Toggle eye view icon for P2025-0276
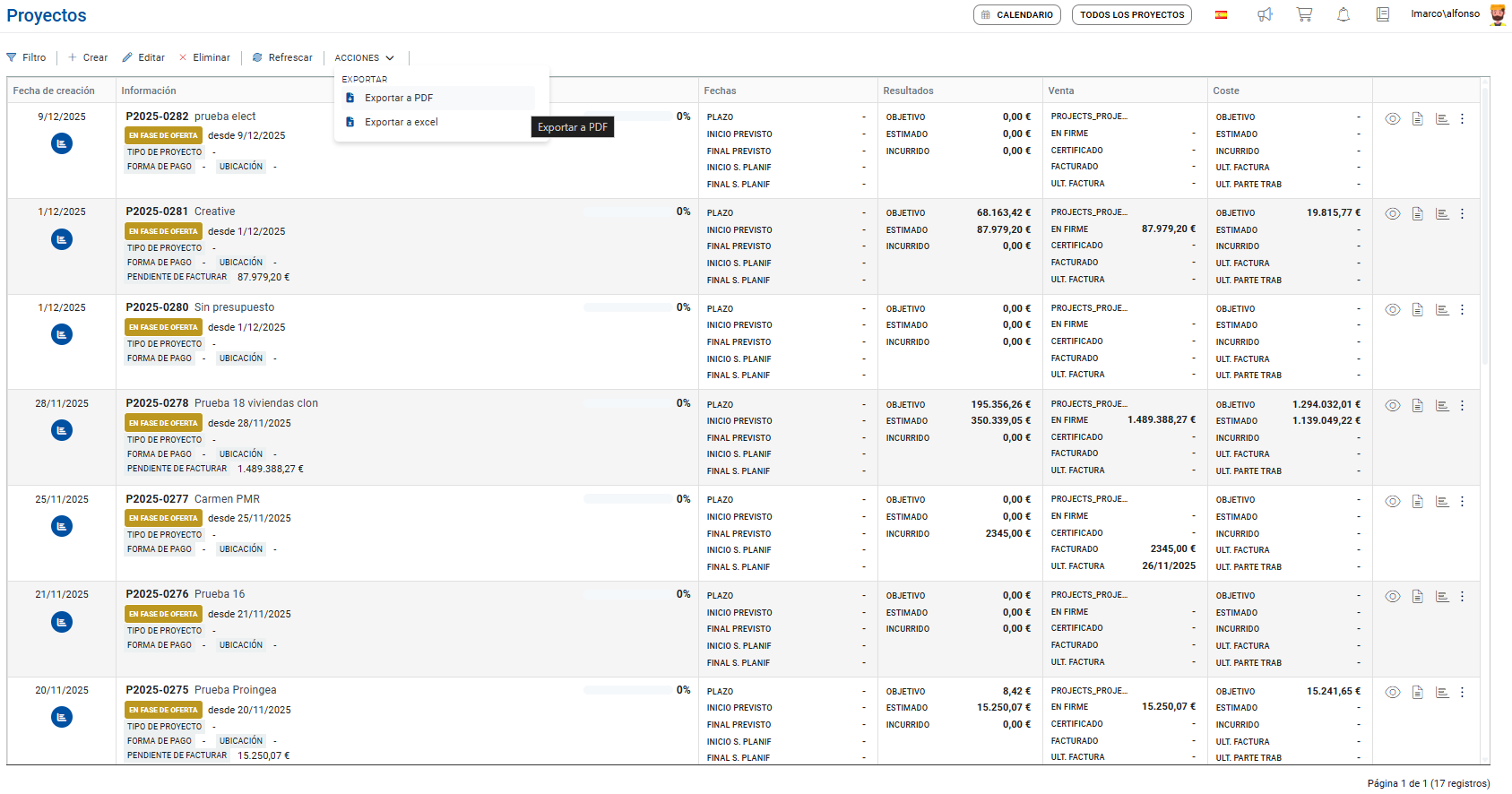The width and height of the screenshot is (1512, 794). tap(1392, 596)
